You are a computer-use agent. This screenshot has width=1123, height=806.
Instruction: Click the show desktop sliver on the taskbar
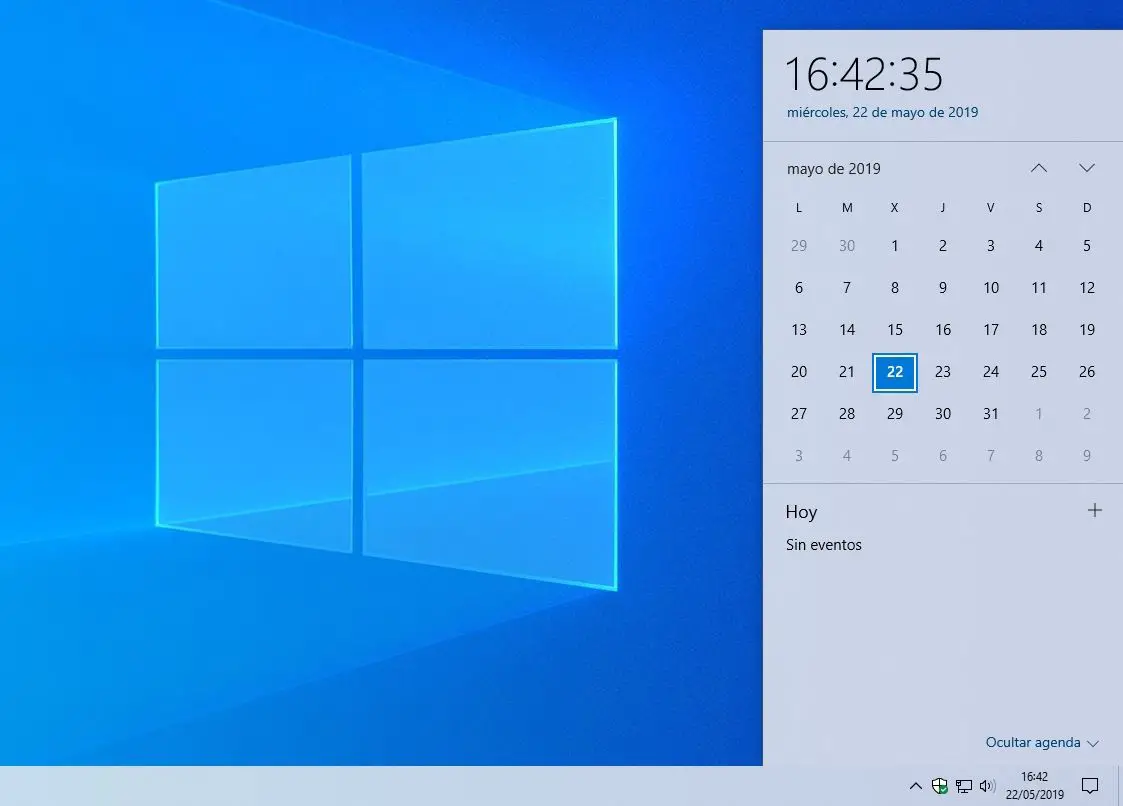(x=1119, y=786)
